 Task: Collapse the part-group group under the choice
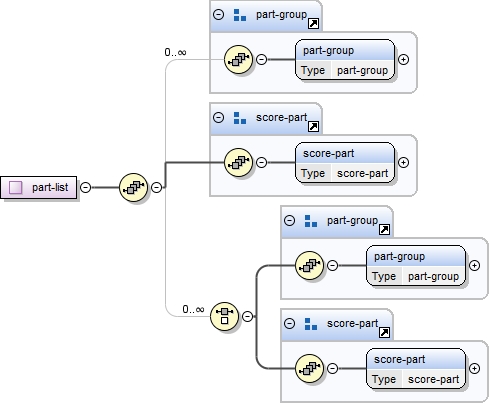290,221
